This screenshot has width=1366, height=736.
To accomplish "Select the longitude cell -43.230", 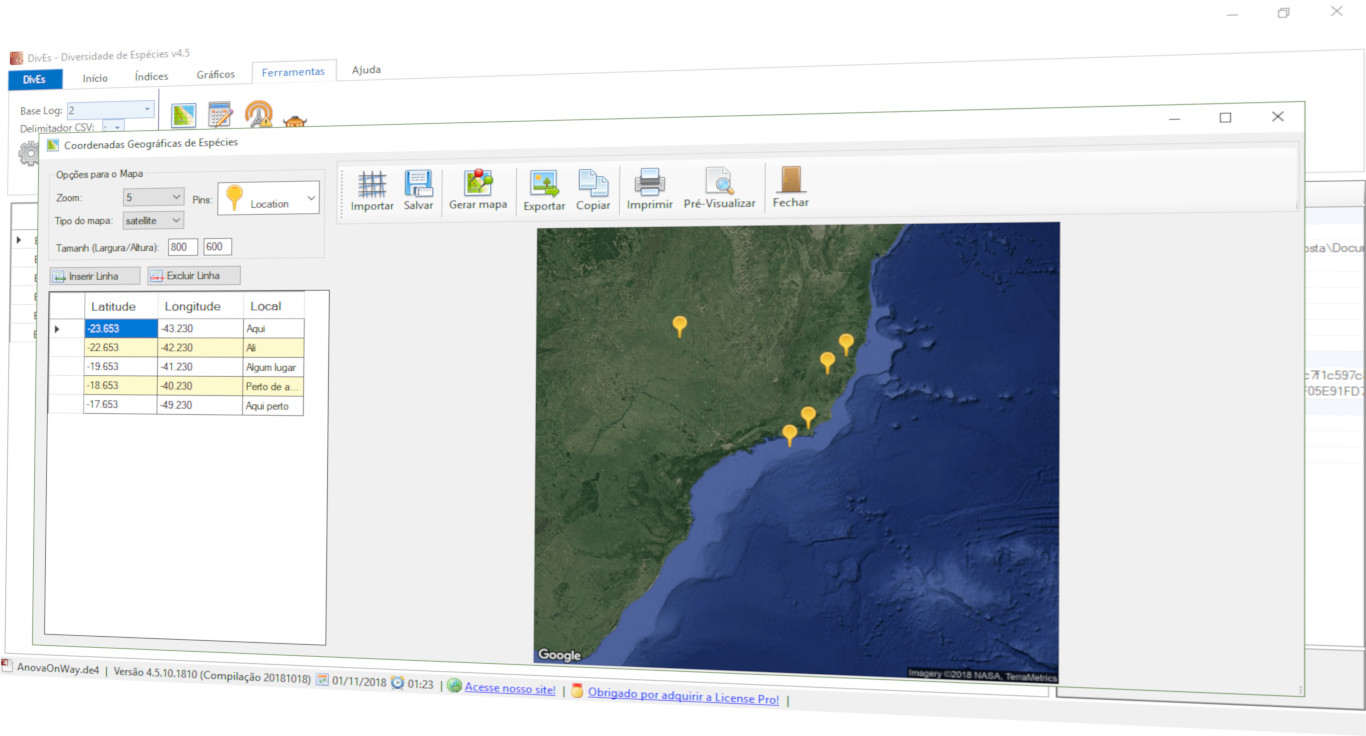I will click(200, 329).
